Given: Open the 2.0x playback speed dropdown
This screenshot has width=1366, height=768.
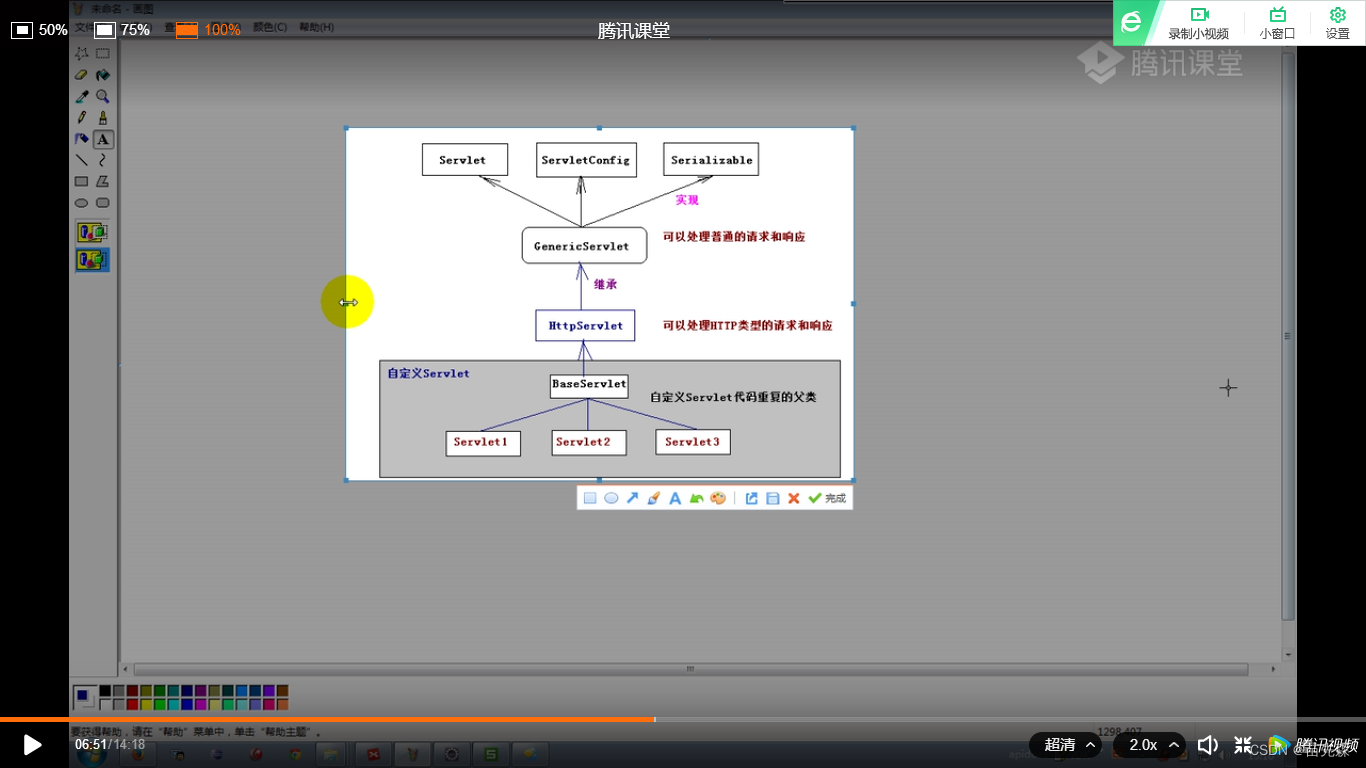Looking at the screenshot, I should [x=1149, y=745].
